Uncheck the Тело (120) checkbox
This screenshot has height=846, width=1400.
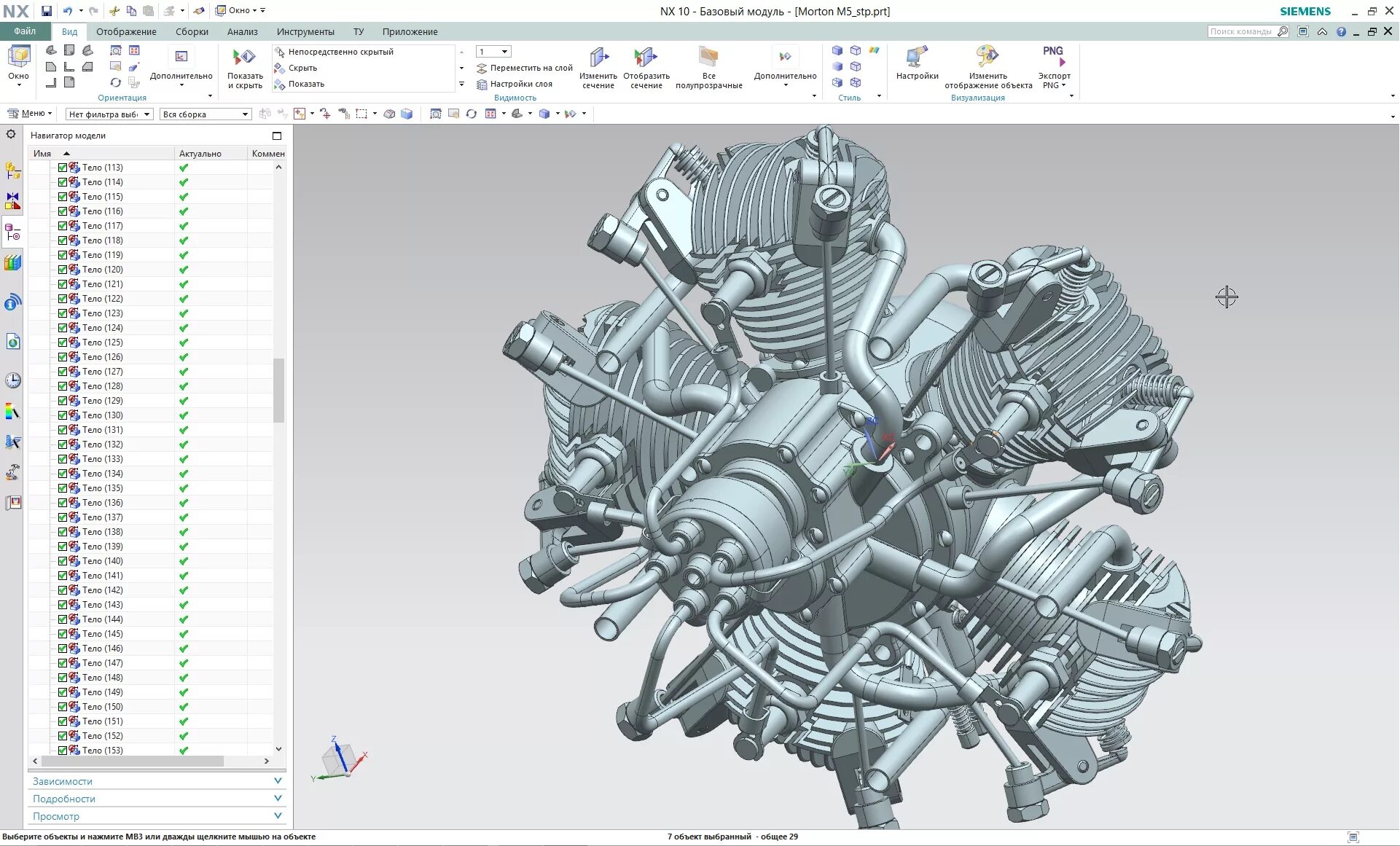pos(63,270)
